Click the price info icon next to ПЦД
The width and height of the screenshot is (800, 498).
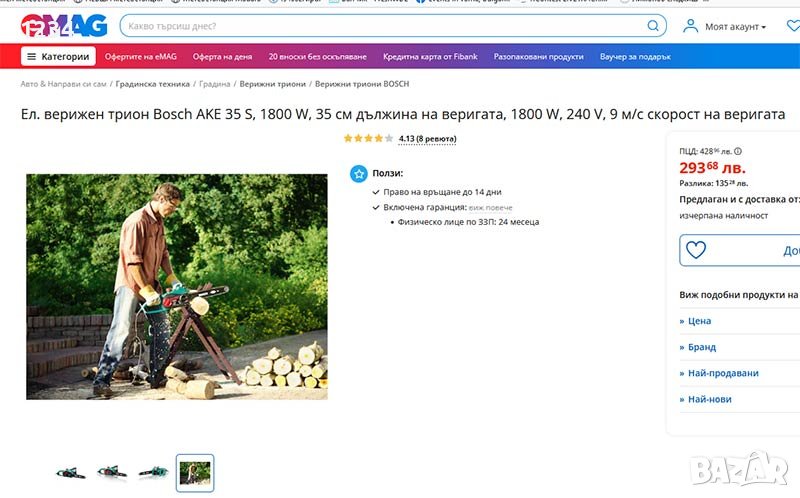click(x=738, y=151)
